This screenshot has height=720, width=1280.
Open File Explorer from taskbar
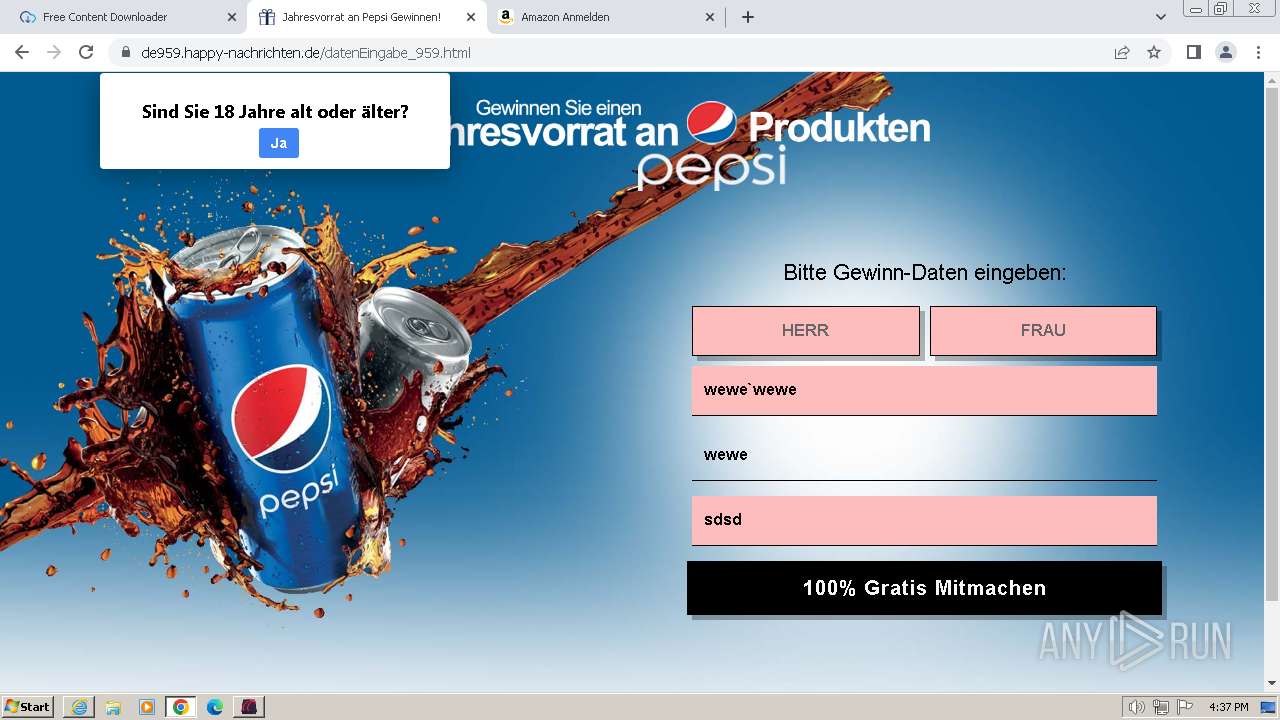[x=113, y=707]
